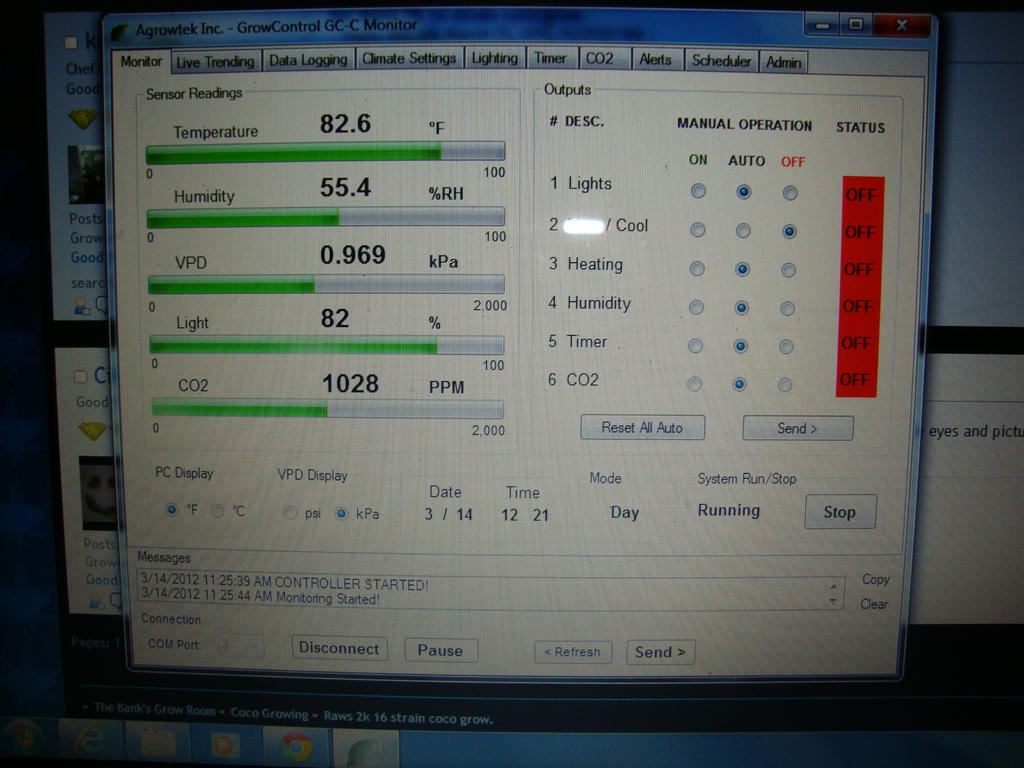Copy the messages log
The width and height of the screenshot is (1024, 768).
875,579
